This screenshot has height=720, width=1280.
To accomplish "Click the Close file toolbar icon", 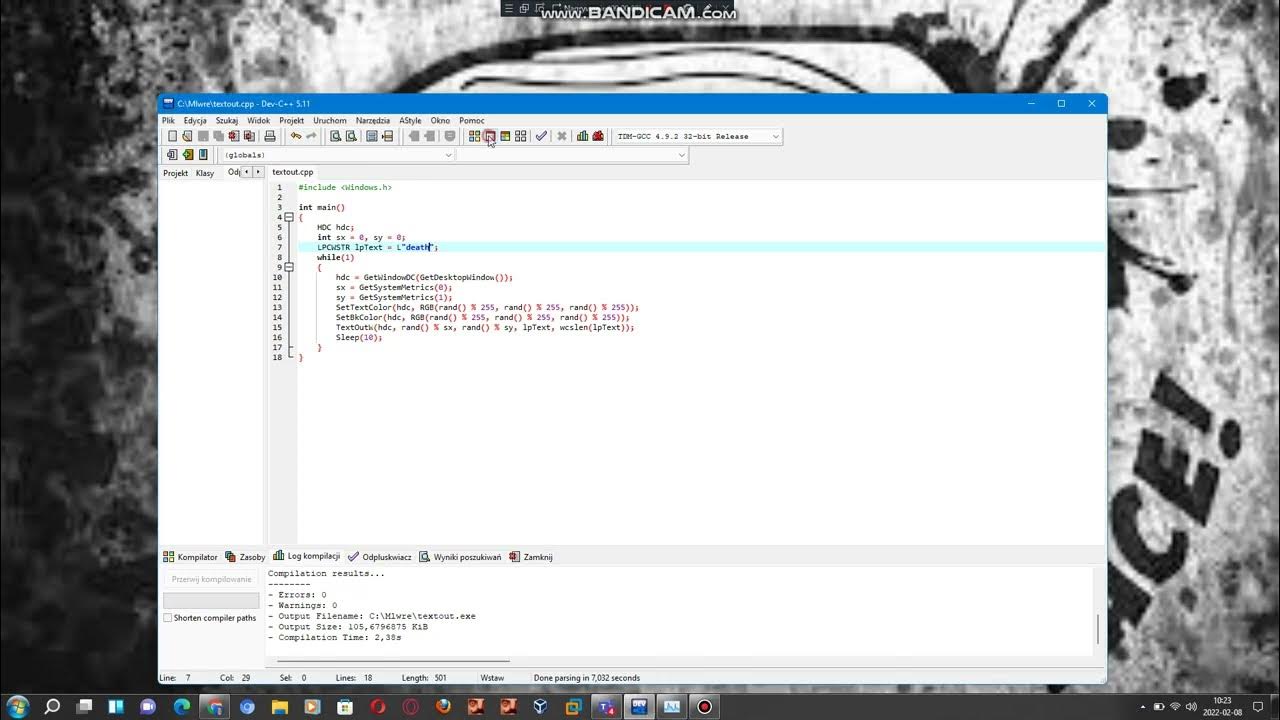I will click(x=233, y=136).
